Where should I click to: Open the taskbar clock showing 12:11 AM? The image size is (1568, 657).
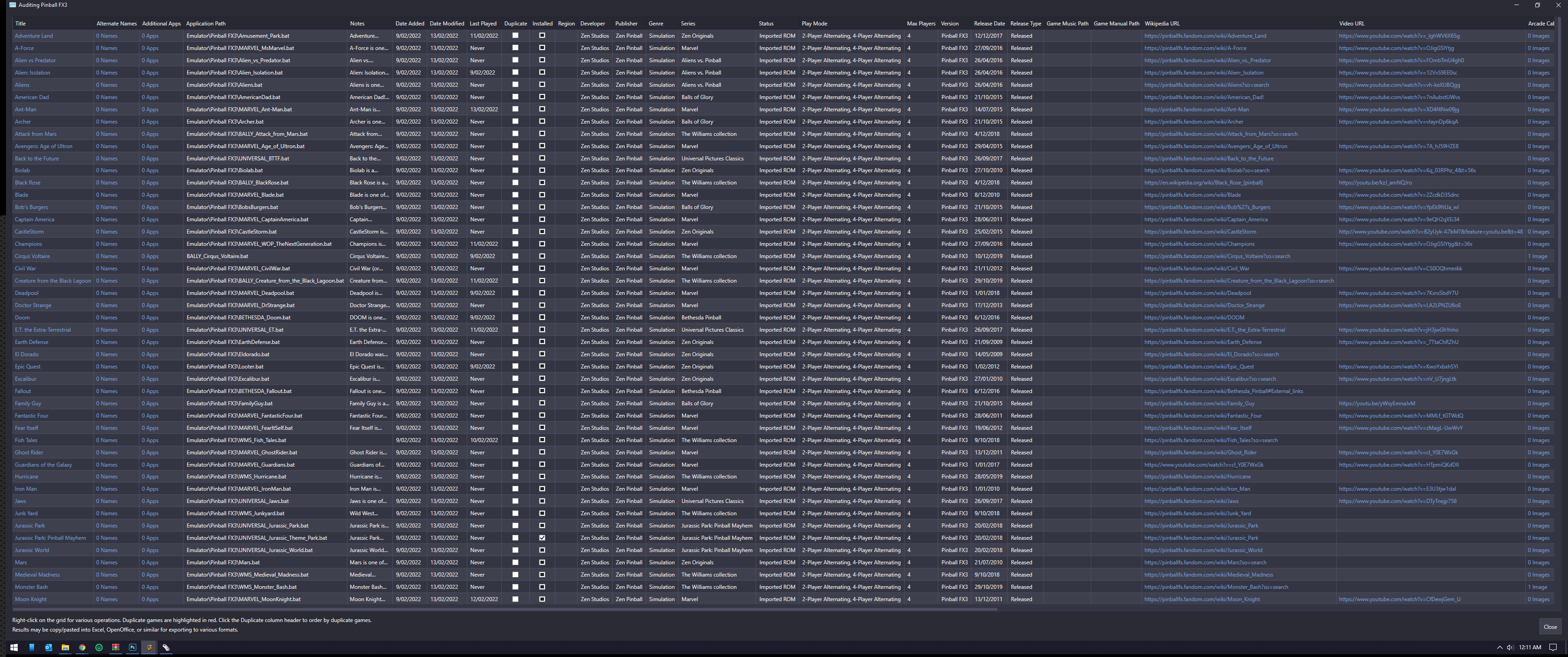(x=1530, y=647)
